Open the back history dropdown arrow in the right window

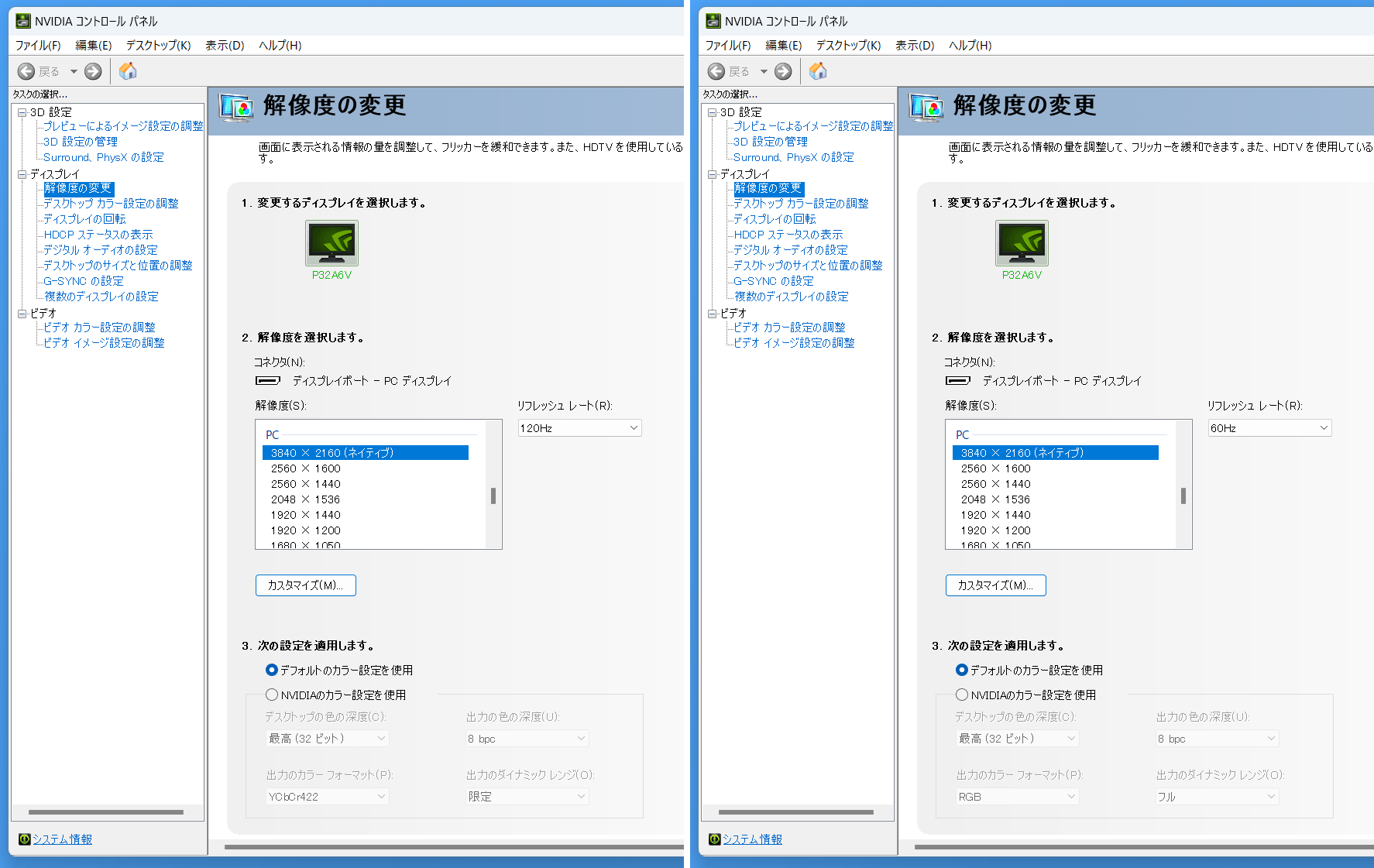764,71
